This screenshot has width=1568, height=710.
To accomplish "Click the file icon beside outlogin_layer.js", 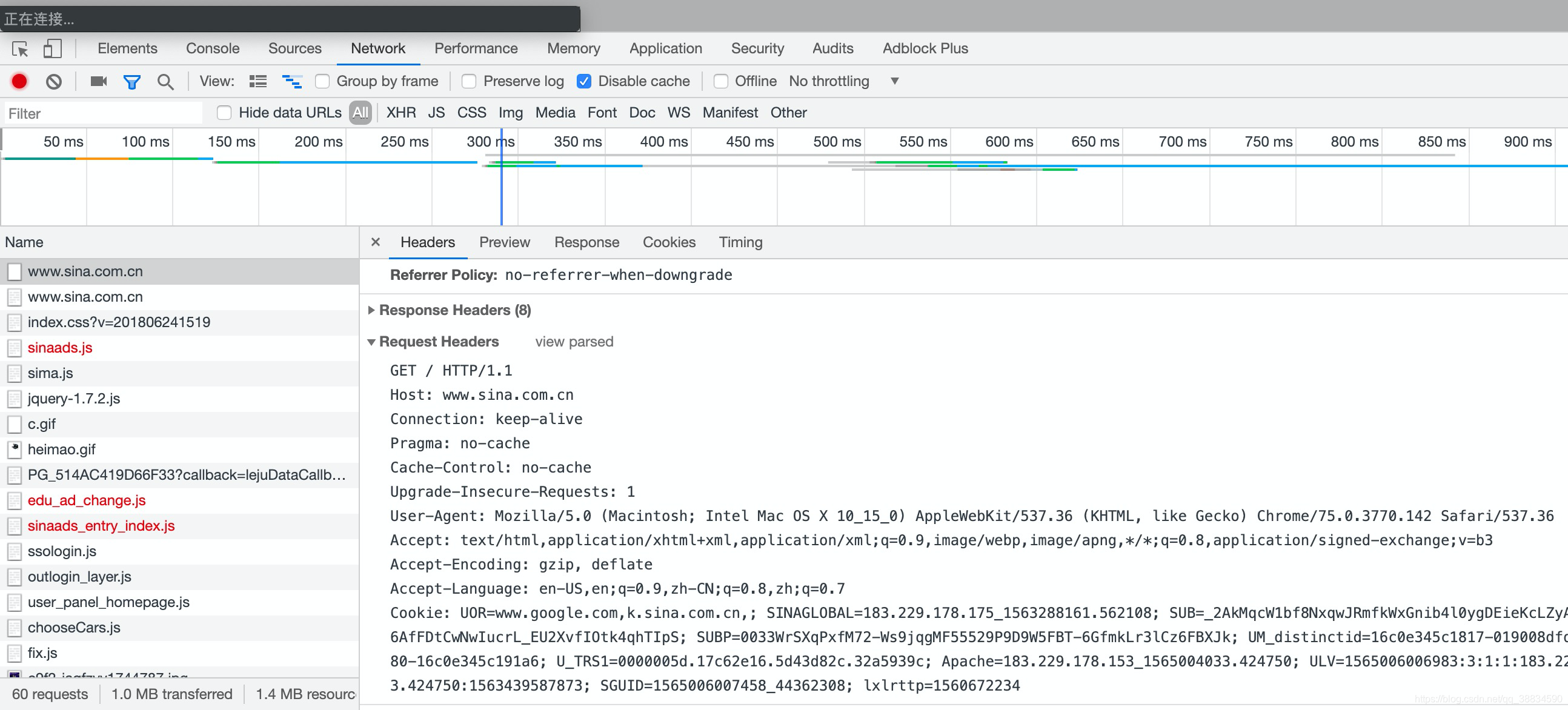I will point(15,577).
